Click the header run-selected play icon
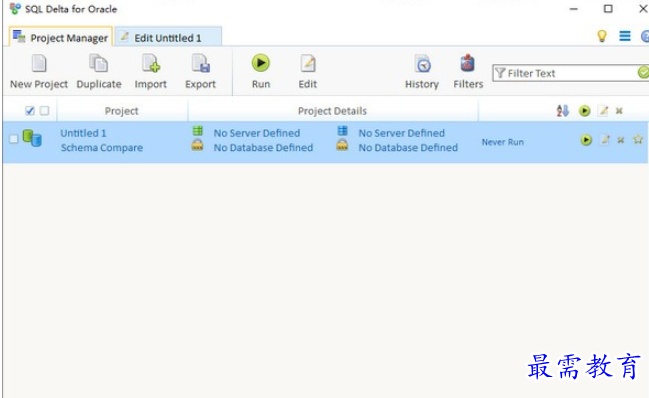 [584, 110]
